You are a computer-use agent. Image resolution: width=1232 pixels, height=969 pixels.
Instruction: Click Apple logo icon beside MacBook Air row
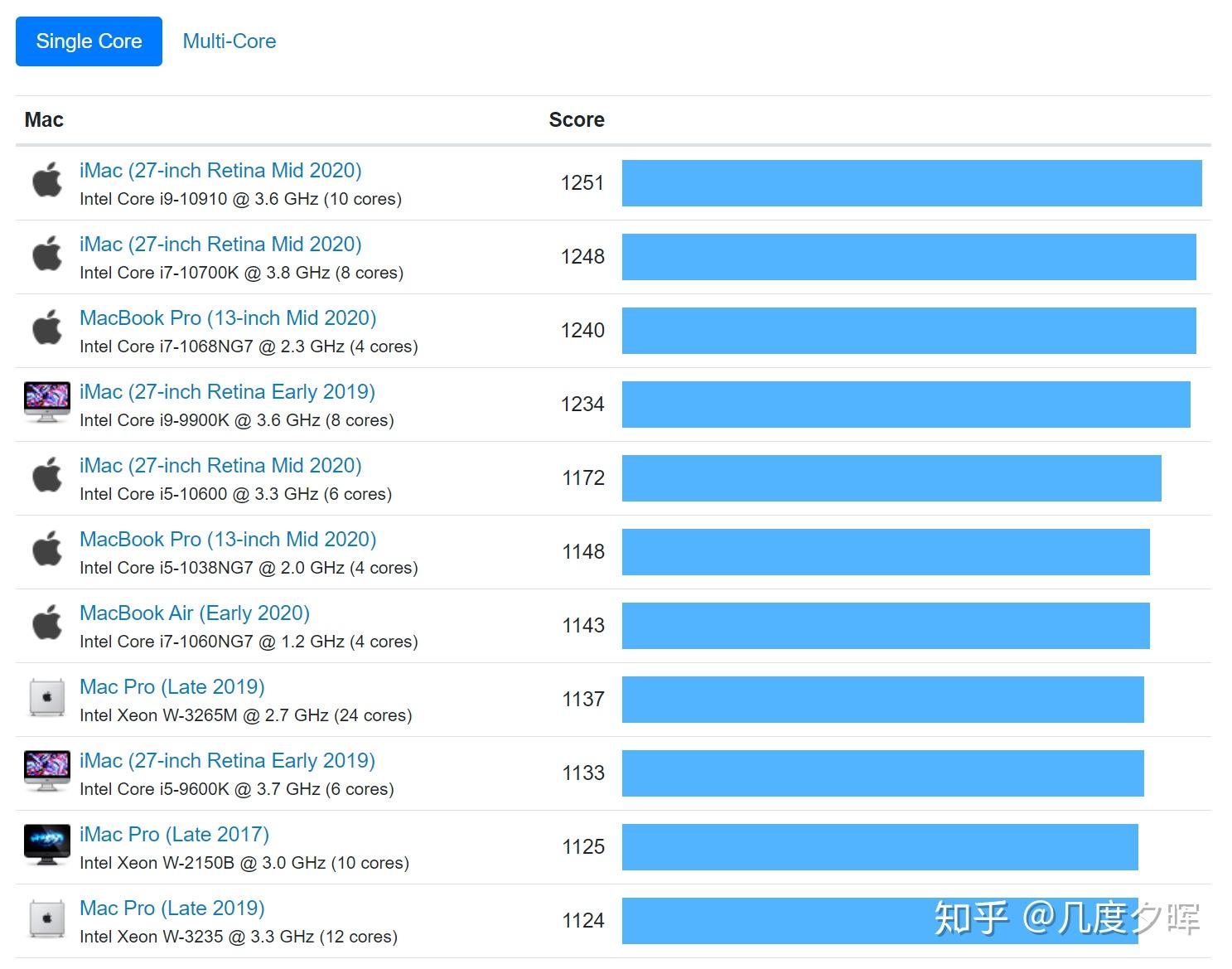[47, 623]
